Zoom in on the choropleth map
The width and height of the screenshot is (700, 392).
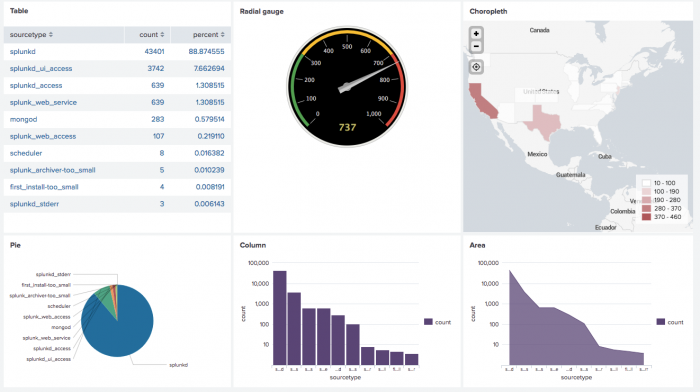476,33
